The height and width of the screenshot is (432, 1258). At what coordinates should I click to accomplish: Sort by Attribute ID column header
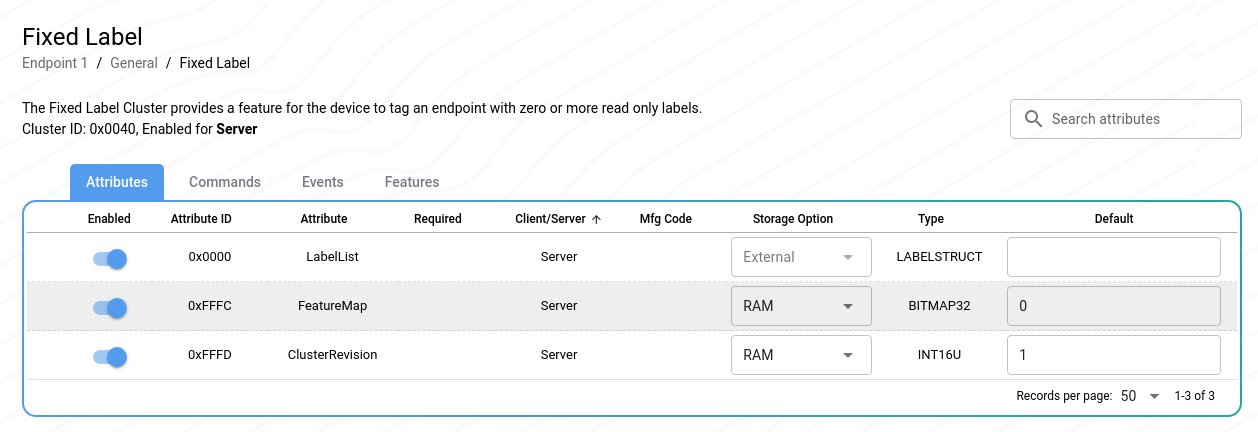point(201,219)
